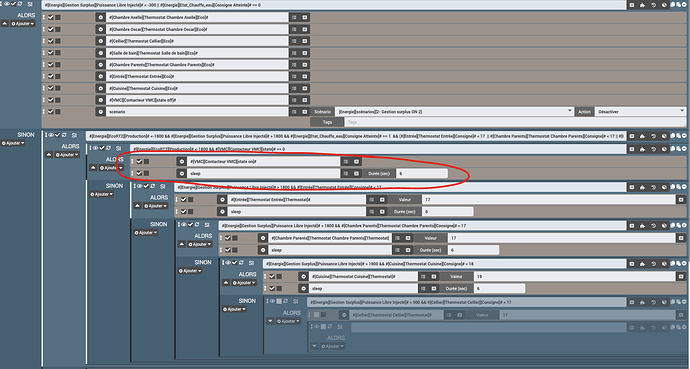Click the Action label beside Désactiver
The height and width of the screenshot is (369, 690).
pos(584,112)
